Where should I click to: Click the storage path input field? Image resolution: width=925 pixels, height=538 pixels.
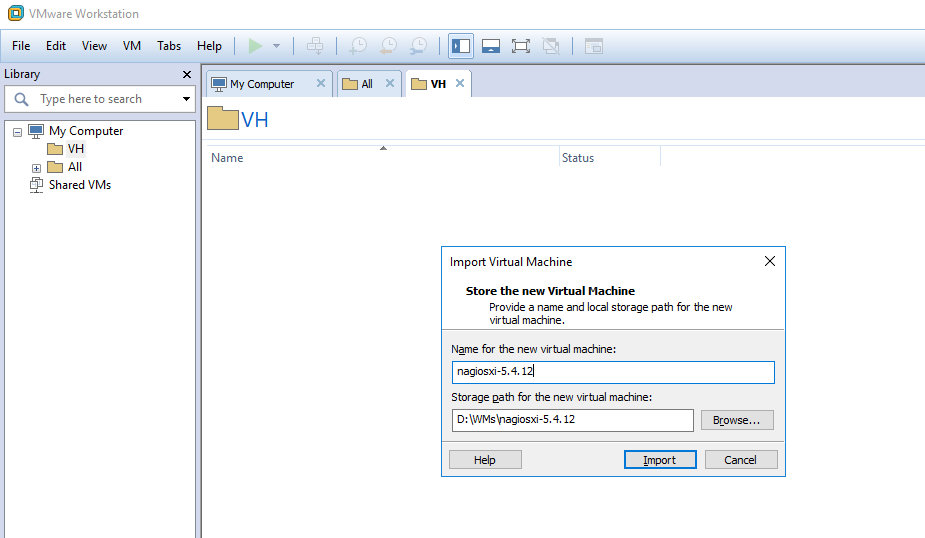(572, 420)
